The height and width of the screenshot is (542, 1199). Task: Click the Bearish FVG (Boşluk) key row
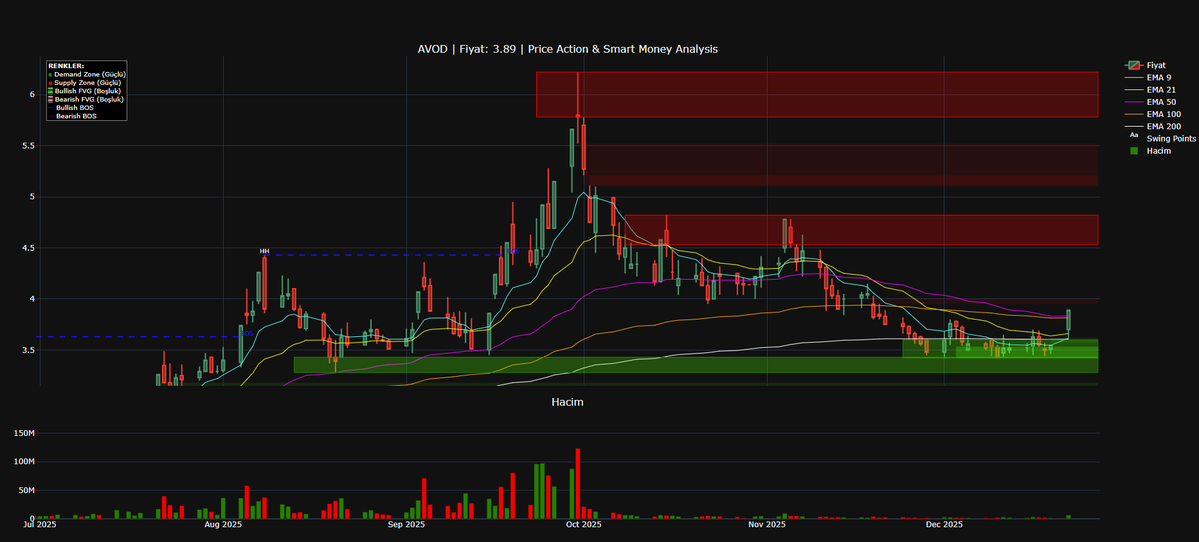pyautogui.click(x=86, y=99)
